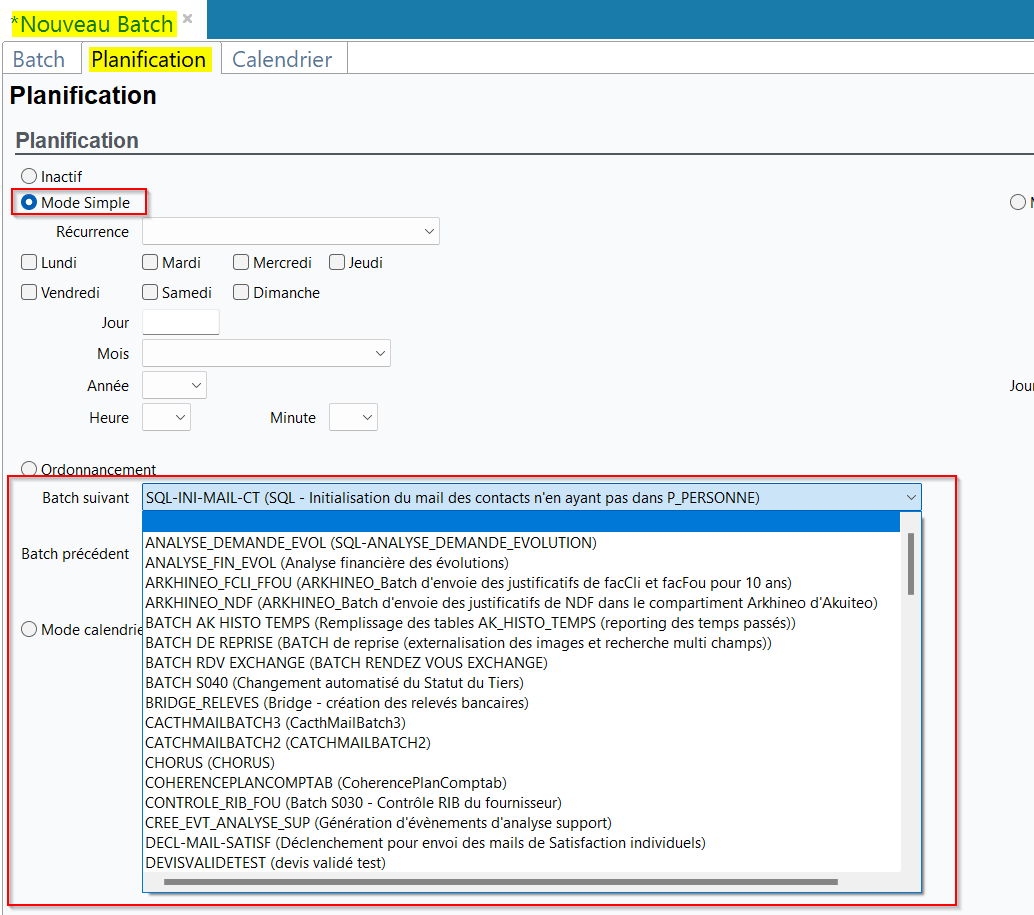Click into the Jour input field
Viewport: 1034px width, 915px height.
[x=181, y=322]
